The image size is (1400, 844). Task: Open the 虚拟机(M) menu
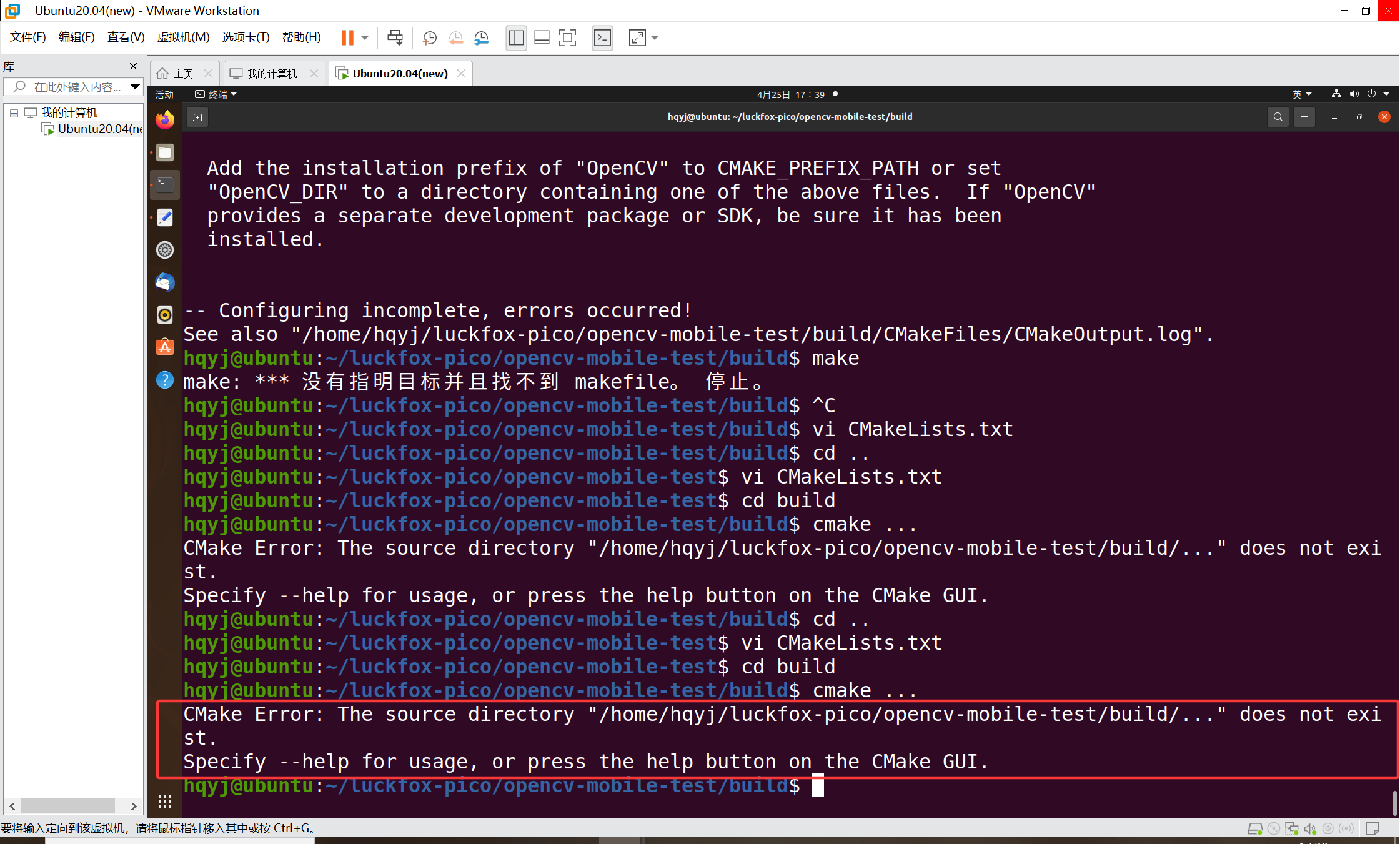pos(183,37)
